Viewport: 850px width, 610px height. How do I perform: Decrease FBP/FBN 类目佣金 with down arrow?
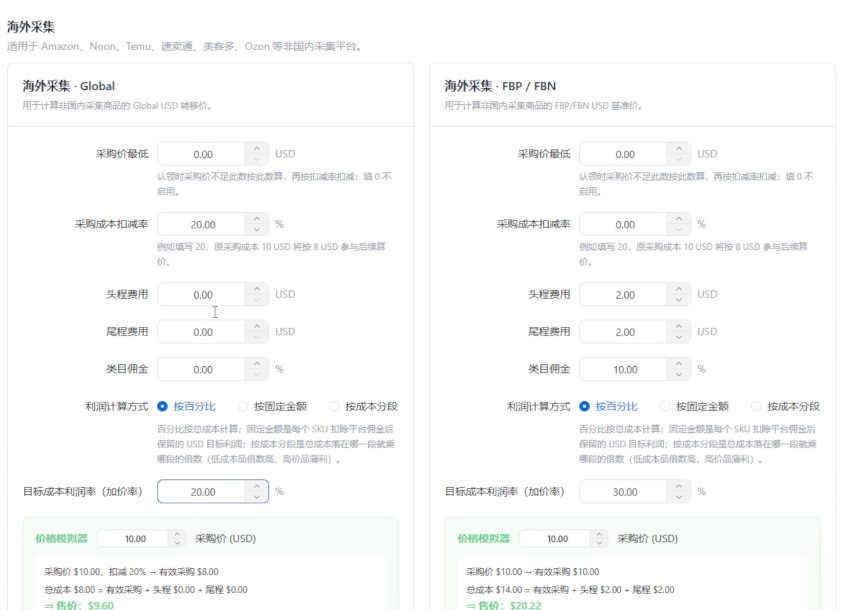[679, 375]
